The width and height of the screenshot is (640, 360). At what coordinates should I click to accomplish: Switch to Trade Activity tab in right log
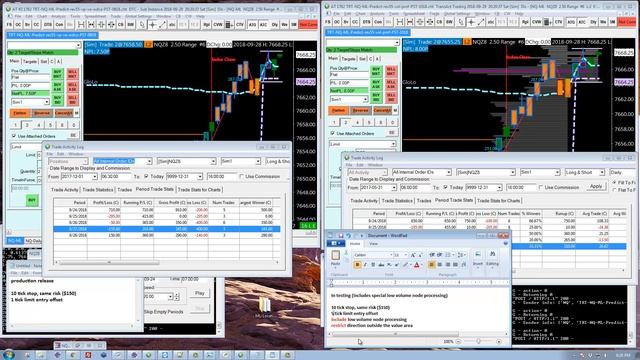(x=364, y=200)
